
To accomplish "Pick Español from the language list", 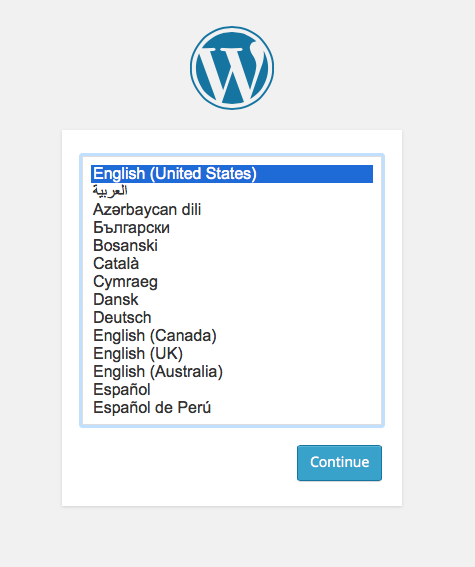I will coord(232,390).
